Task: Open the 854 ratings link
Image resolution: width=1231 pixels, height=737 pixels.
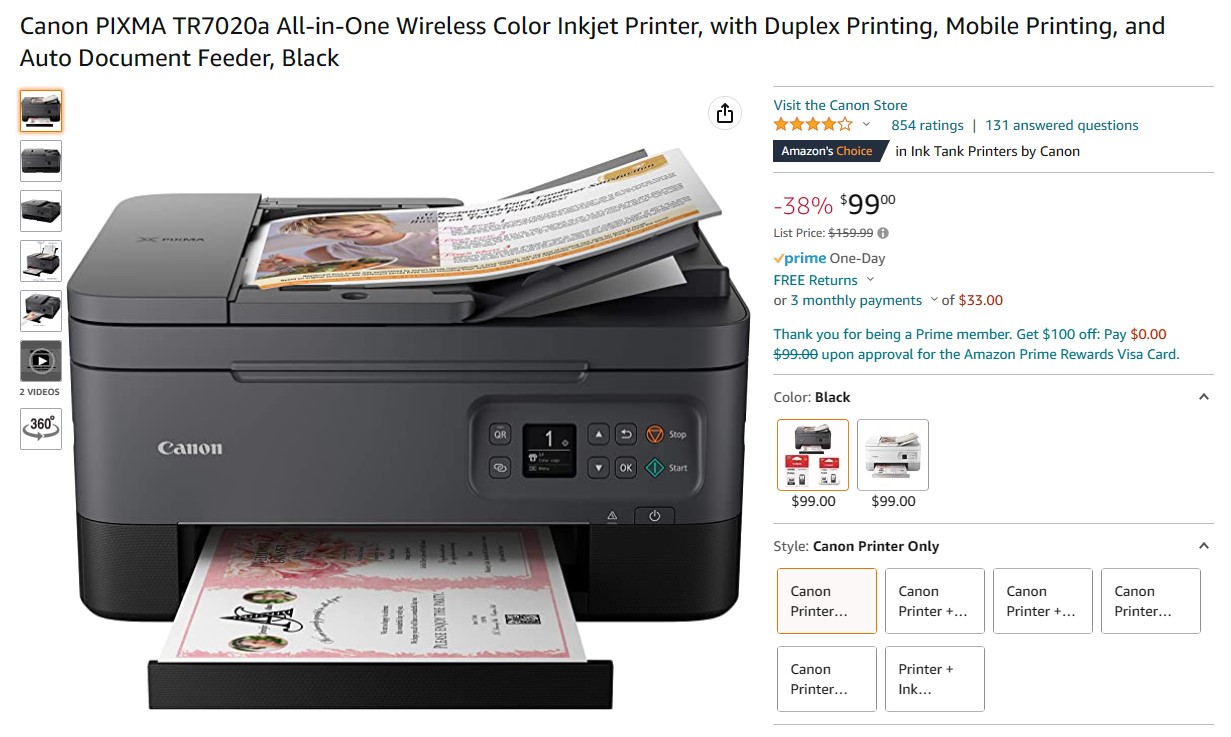Action: [x=927, y=125]
